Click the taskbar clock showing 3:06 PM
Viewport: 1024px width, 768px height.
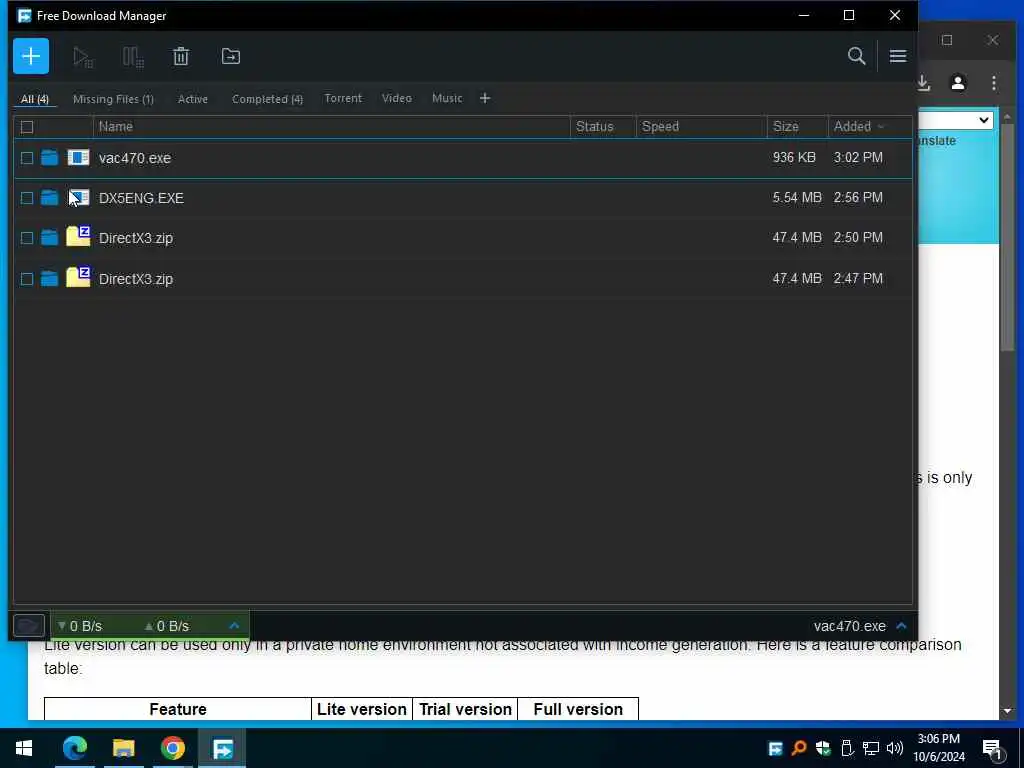(x=939, y=748)
